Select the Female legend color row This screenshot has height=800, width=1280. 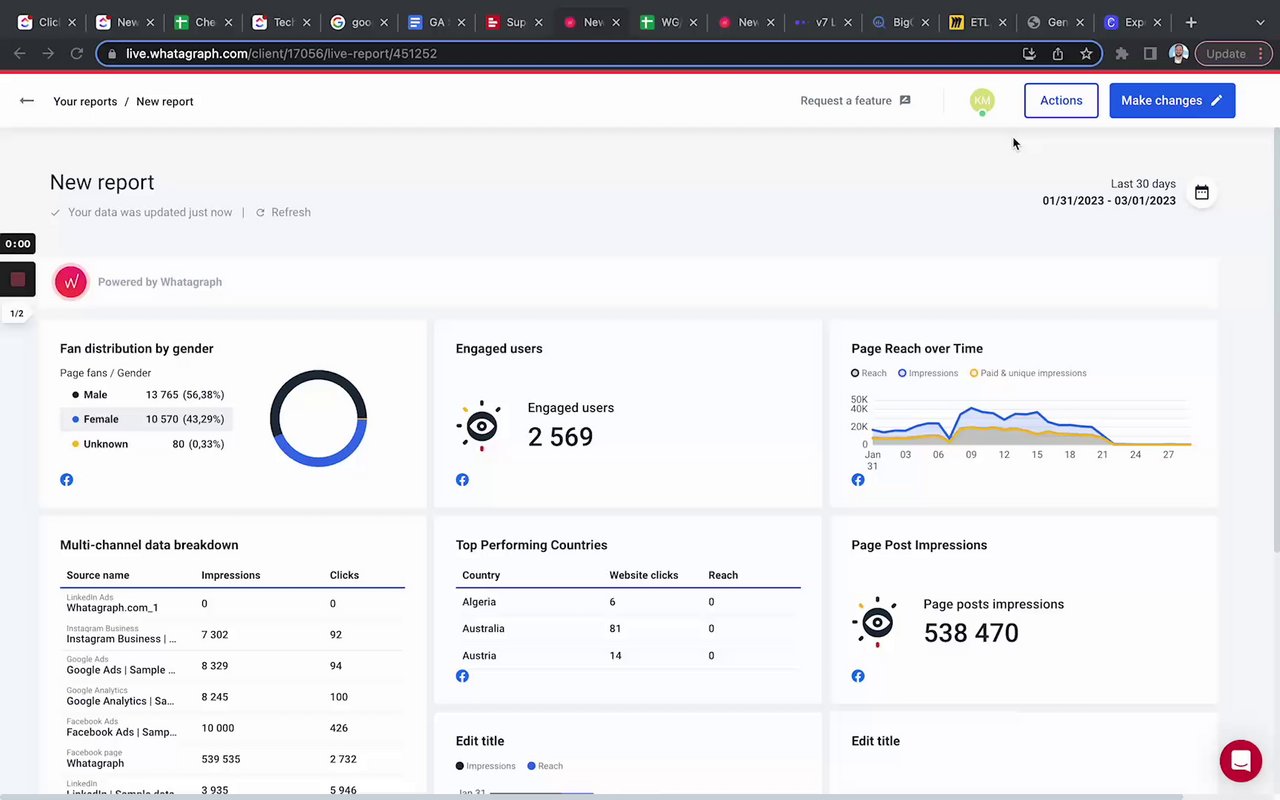[x=146, y=419]
